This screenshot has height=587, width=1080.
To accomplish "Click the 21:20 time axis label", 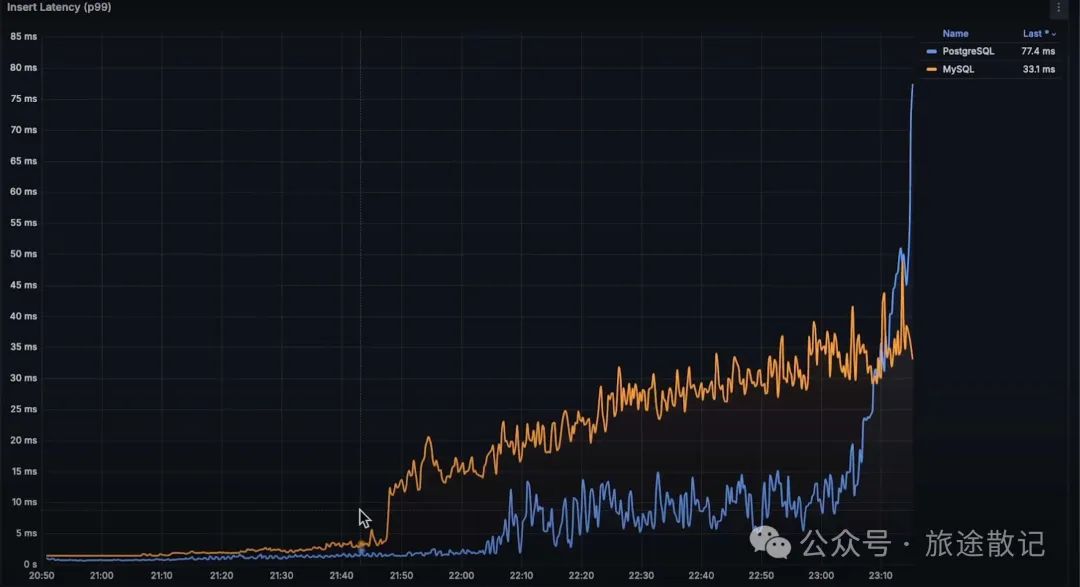I will click(221, 575).
